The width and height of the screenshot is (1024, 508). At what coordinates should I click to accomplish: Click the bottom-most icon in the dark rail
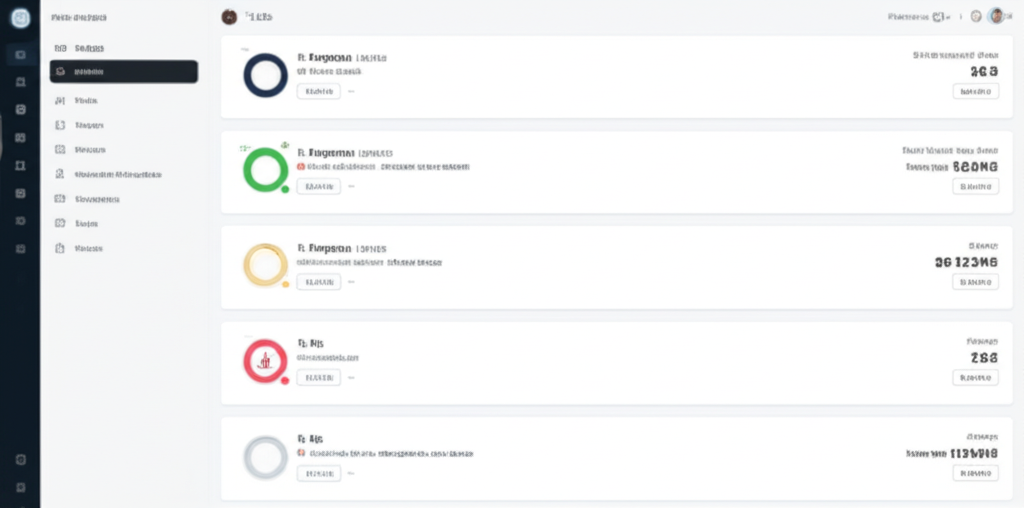(20, 487)
